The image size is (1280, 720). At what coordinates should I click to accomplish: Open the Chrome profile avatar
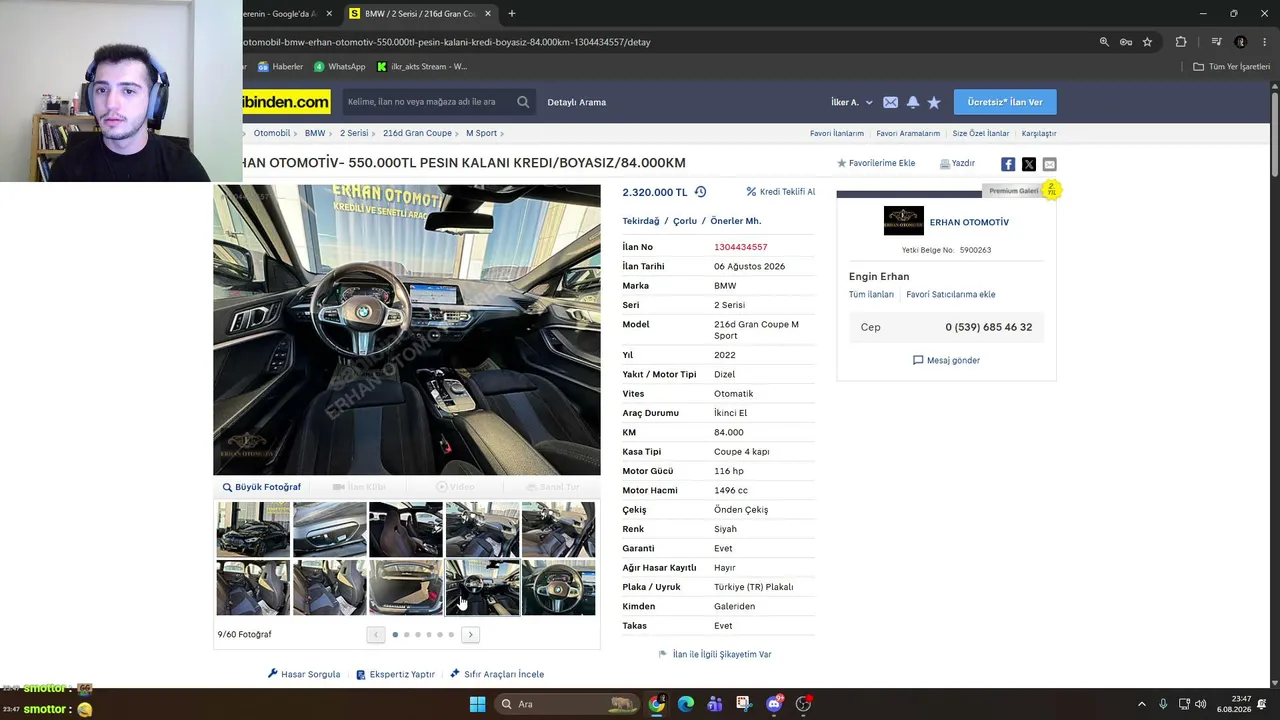click(1241, 42)
